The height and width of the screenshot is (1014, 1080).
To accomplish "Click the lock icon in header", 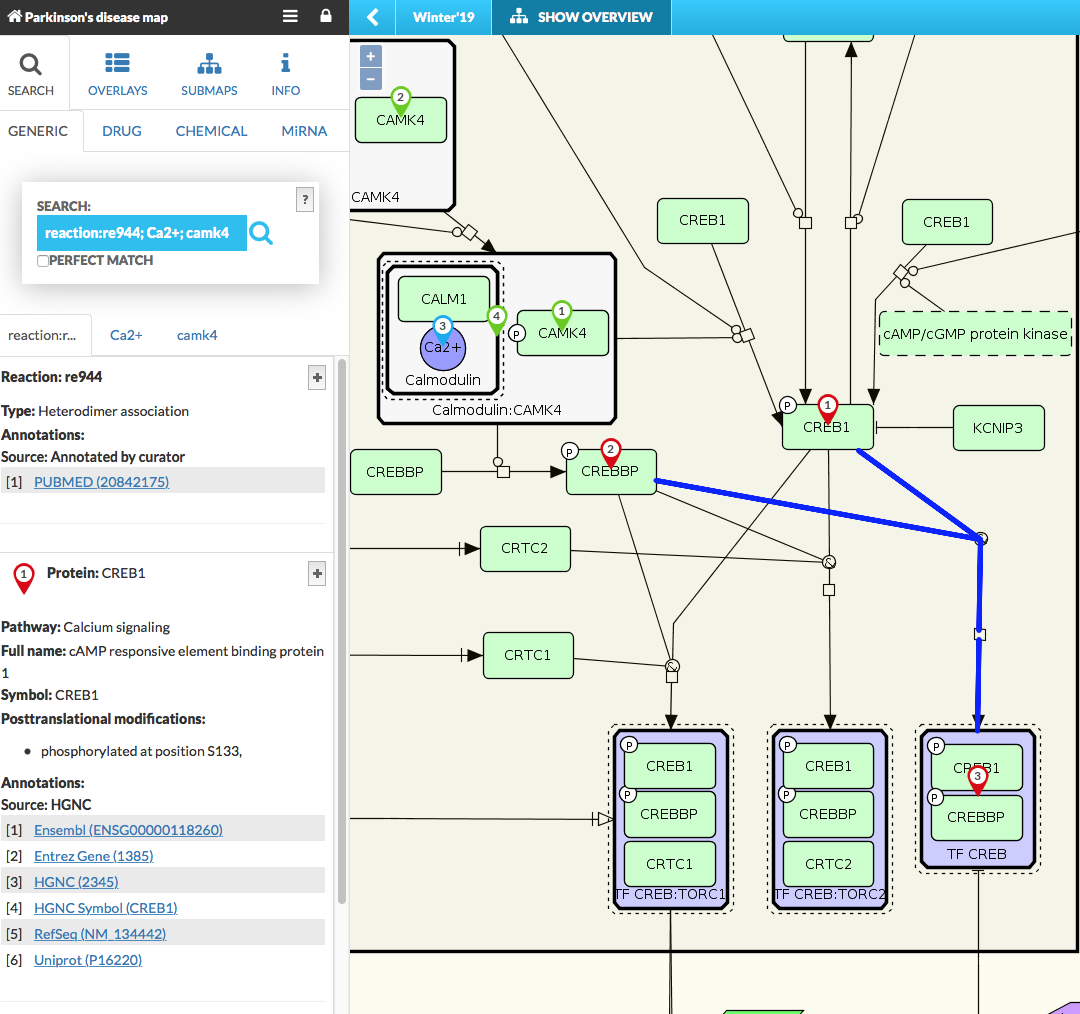I will coord(325,17).
